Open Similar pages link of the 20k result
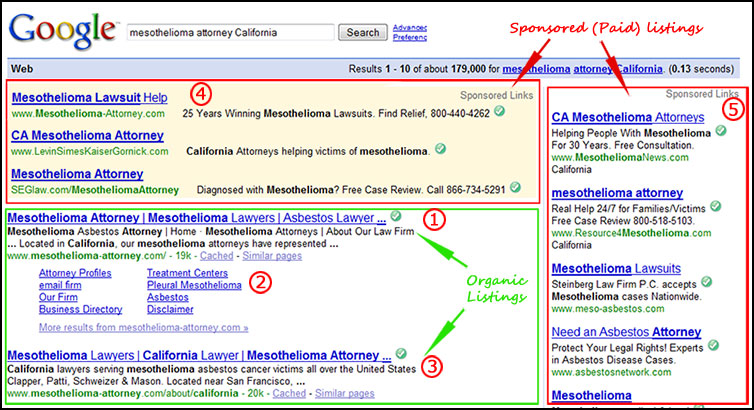Screen dimensions: 754x410 (x=345, y=393)
